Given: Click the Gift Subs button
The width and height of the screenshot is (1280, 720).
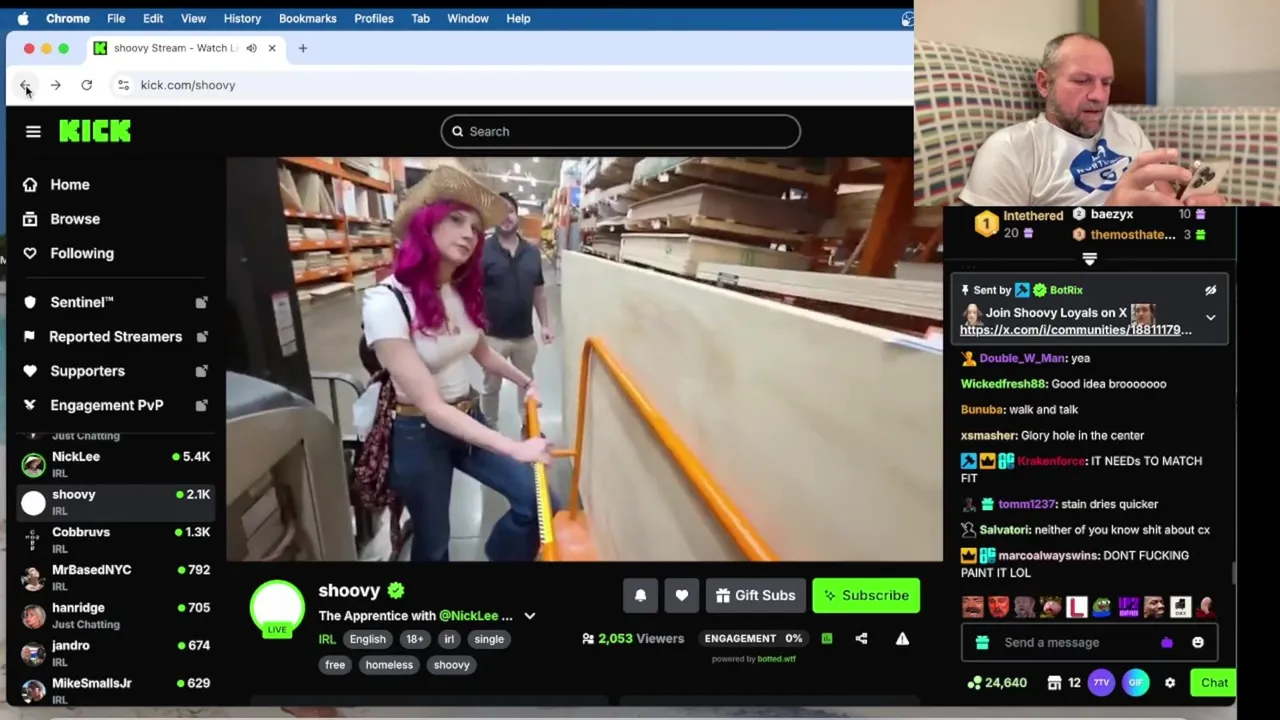Looking at the screenshot, I should point(755,595).
